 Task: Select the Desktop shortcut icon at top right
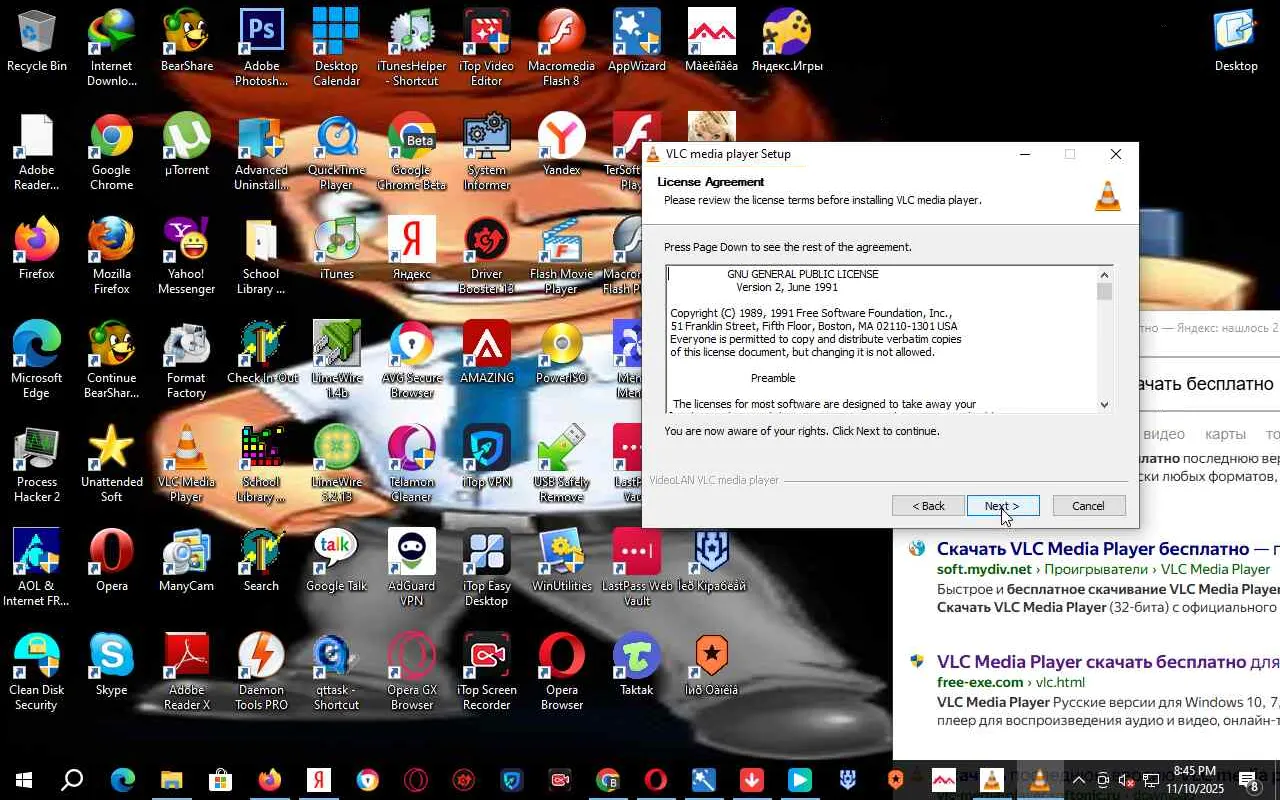(x=1236, y=41)
